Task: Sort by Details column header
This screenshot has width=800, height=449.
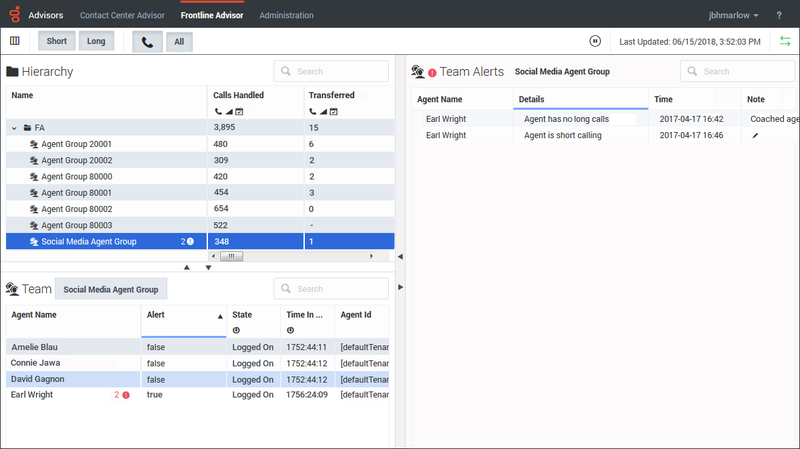Action: (581, 99)
